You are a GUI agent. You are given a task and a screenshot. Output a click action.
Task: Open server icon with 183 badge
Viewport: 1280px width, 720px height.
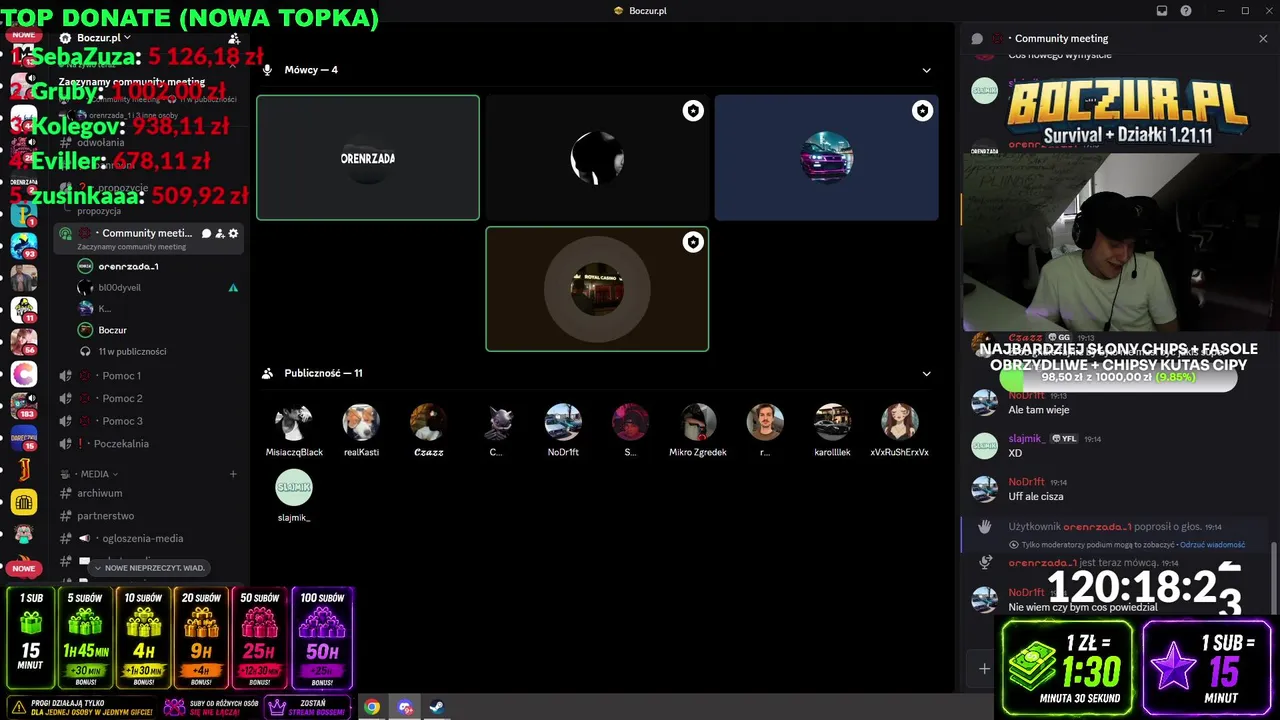24,406
